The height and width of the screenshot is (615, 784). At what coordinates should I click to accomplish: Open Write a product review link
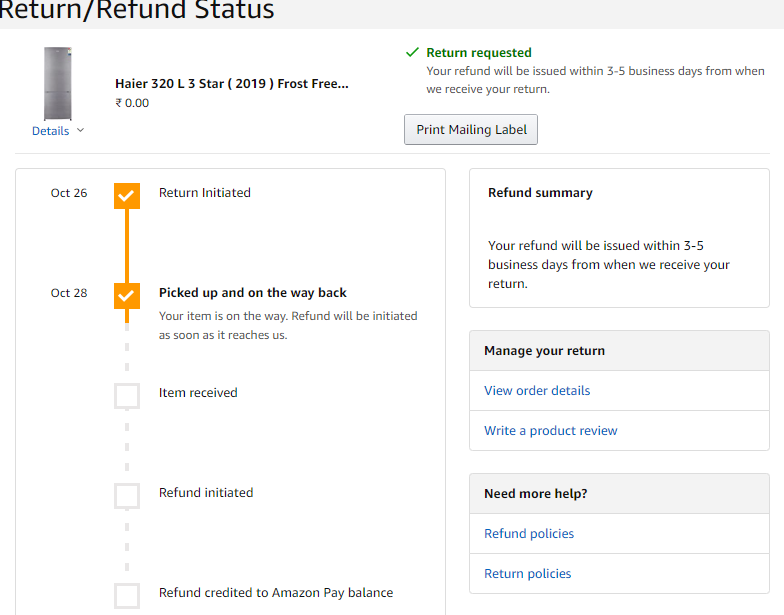pos(550,430)
